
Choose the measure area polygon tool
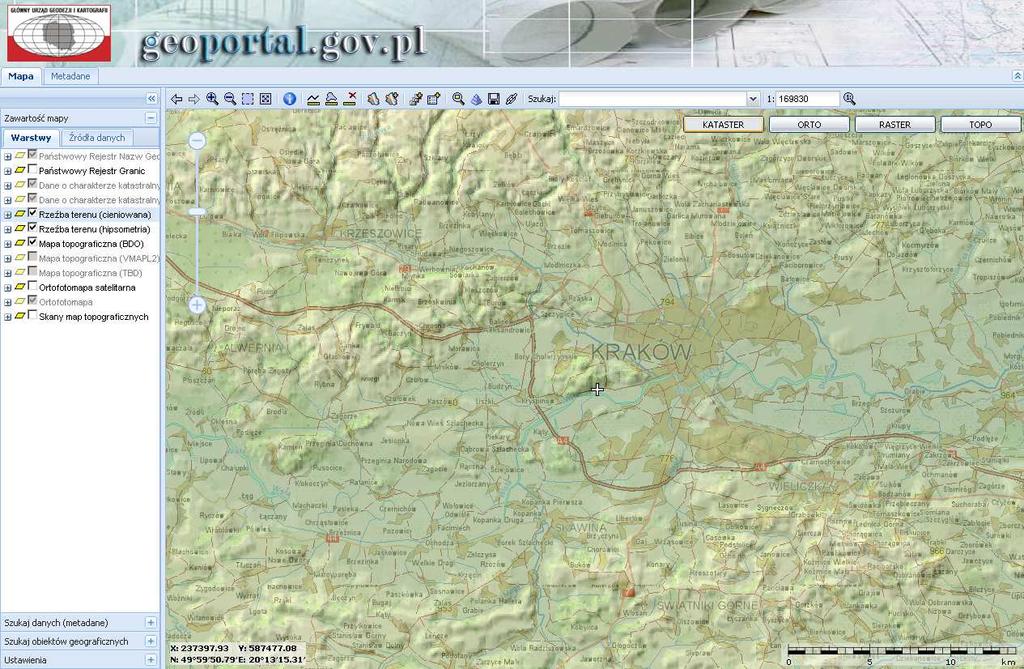[332, 99]
